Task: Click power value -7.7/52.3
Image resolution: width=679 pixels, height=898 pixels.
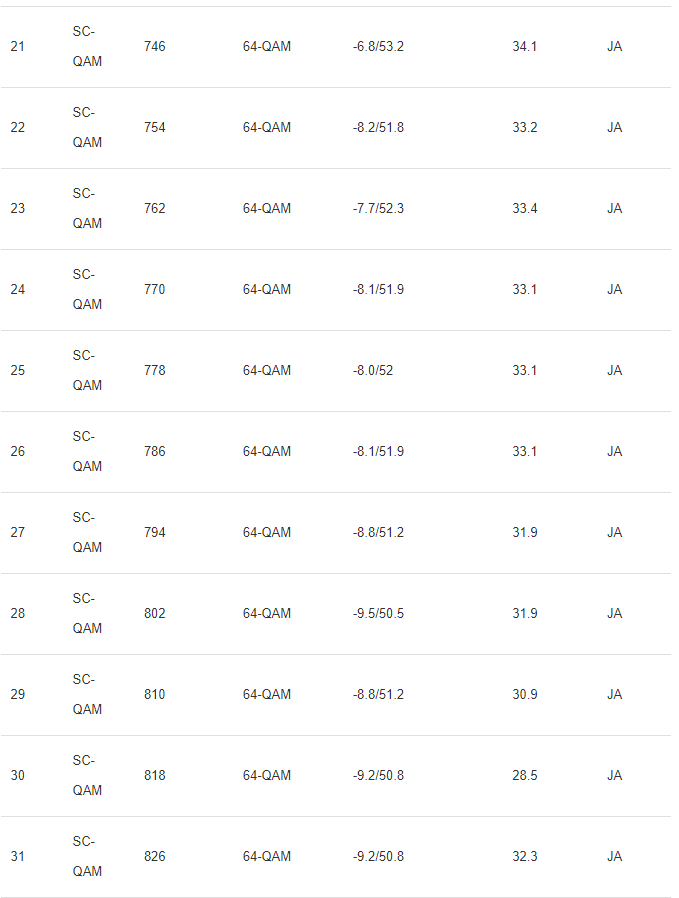Action: pyautogui.click(x=378, y=208)
